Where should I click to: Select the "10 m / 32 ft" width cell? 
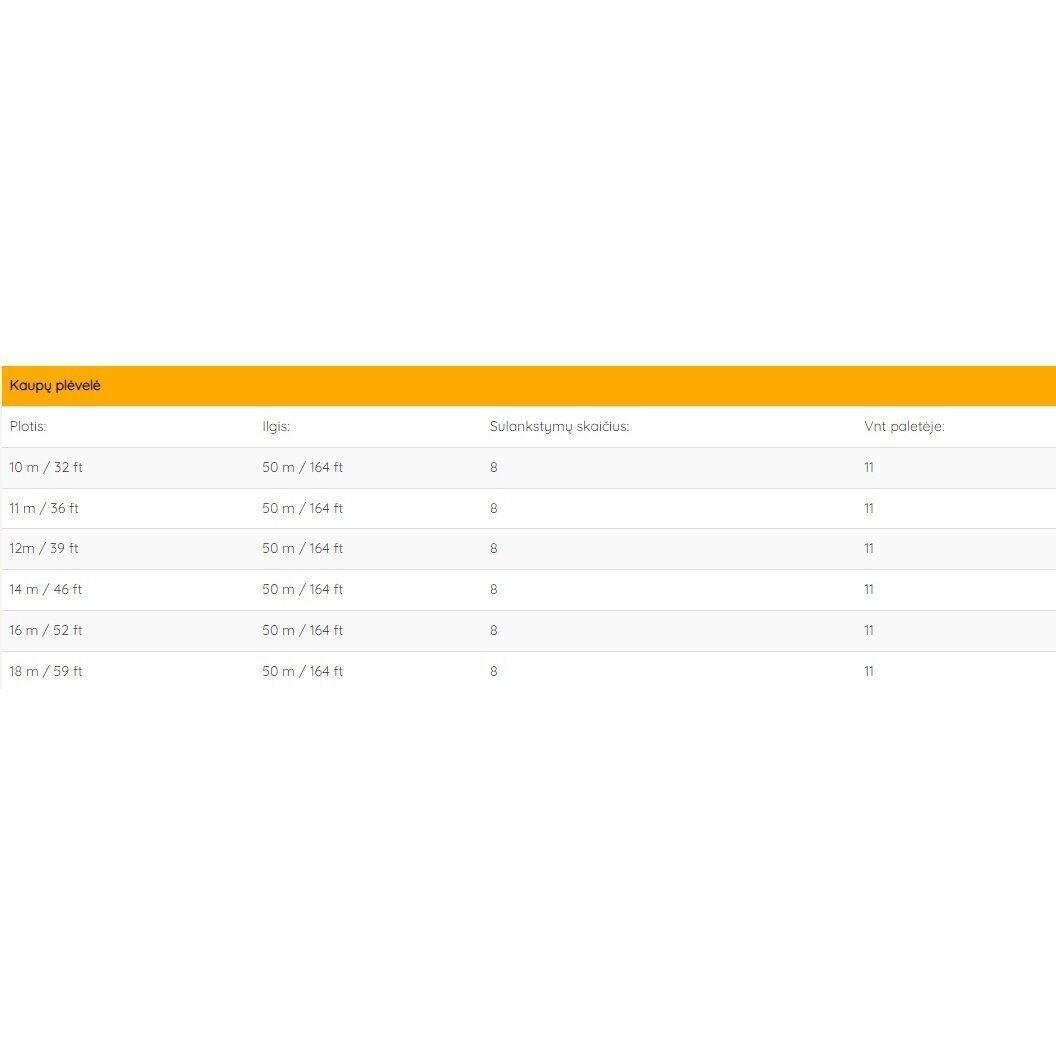[46, 467]
